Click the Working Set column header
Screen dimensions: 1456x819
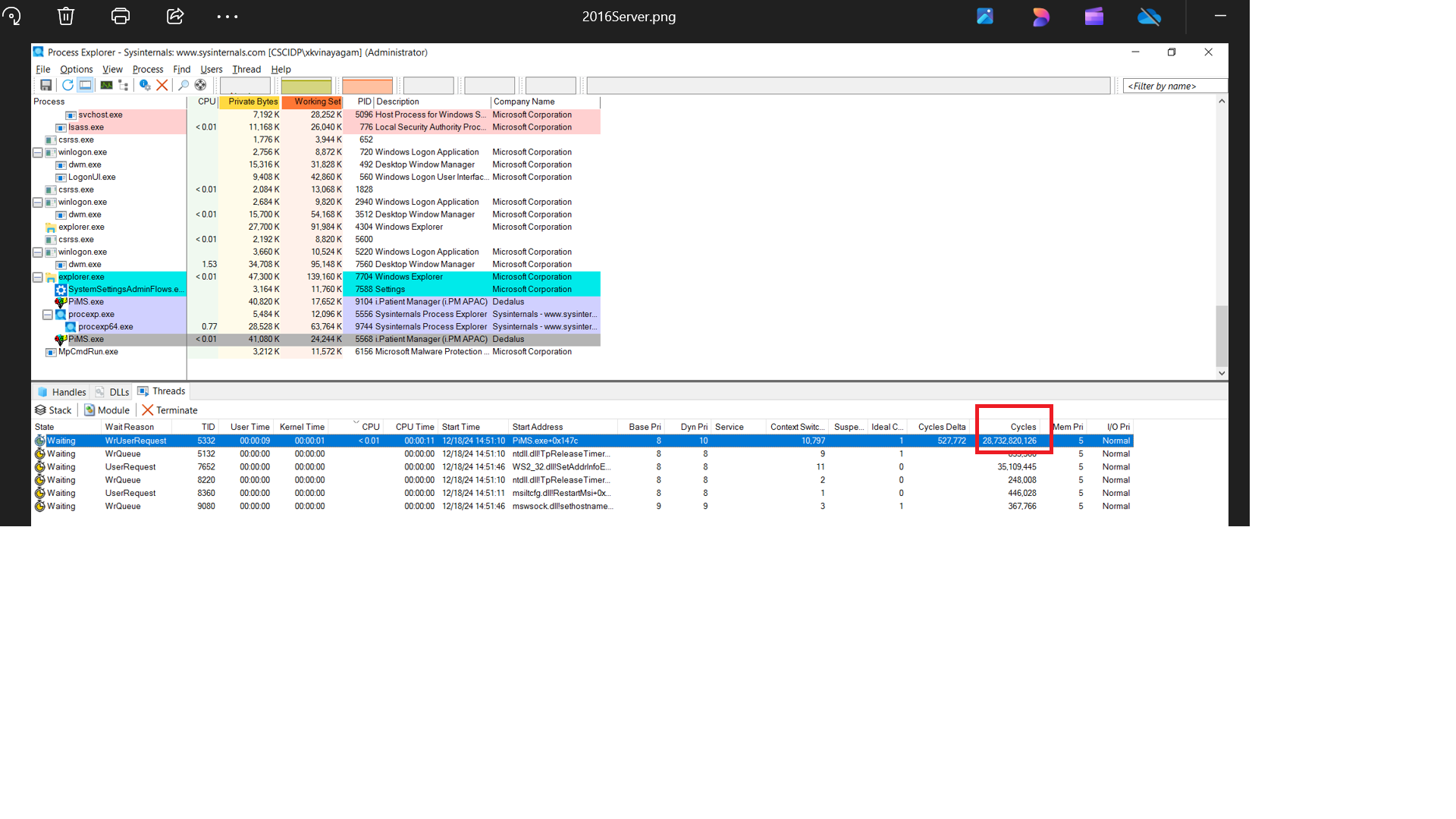[x=312, y=102]
